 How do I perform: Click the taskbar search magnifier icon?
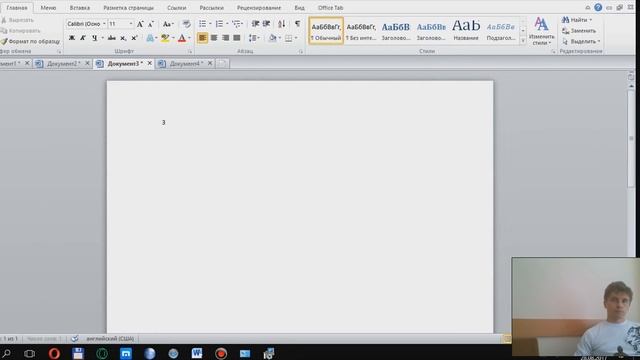pyautogui.click(x=7, y=353)
